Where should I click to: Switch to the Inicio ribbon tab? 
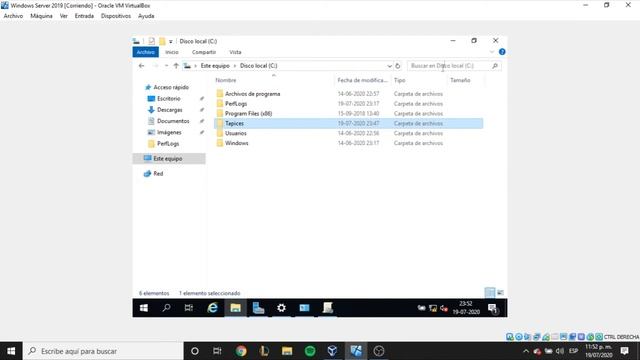pos(172,52)
